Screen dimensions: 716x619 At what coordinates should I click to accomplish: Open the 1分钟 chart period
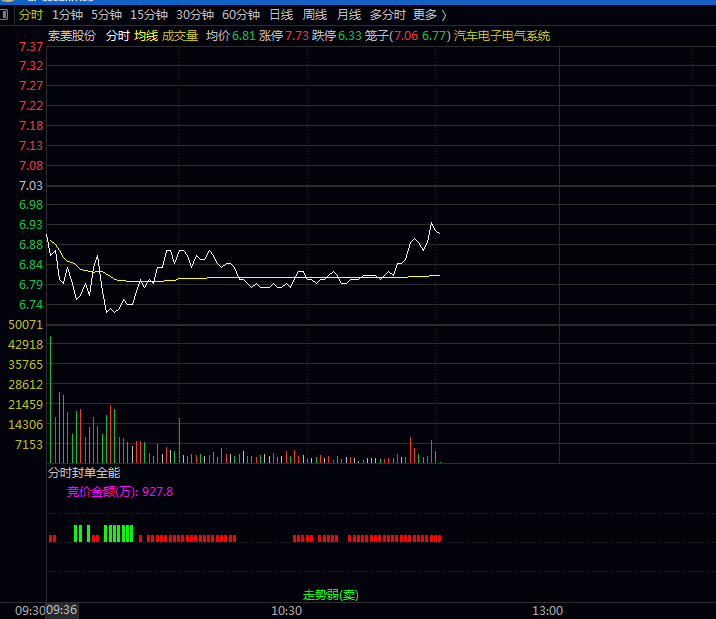tap(67, 15)
